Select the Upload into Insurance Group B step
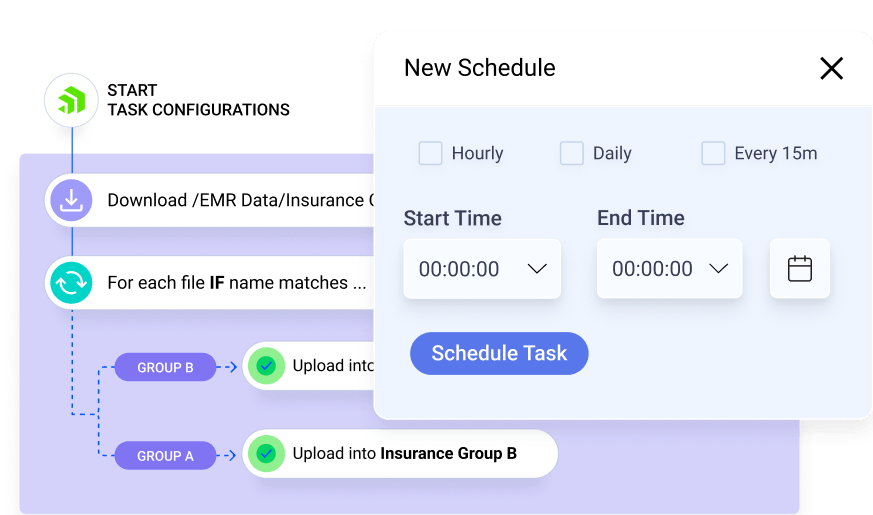The width and height of the screenshot is (873, 515). click(x=404, y=454)
